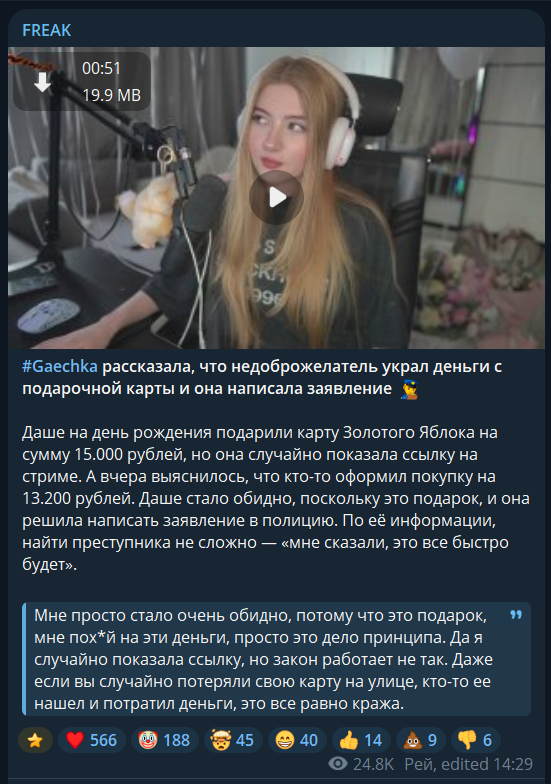Click the views eye icon
Image resolution: width=551 pixels, height=784 pixels.
pos(338,764)
